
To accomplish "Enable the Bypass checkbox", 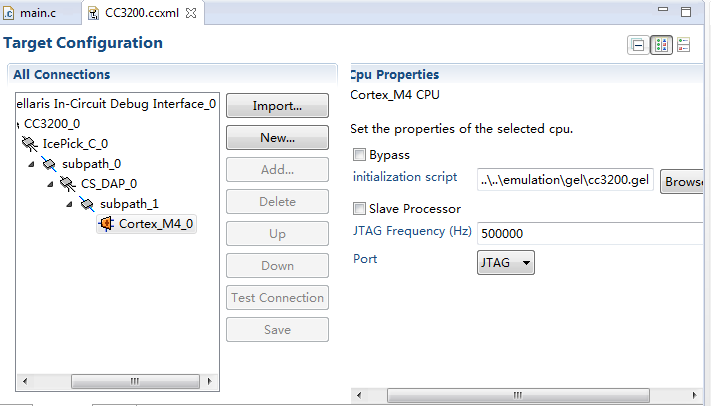I will tap(359, 155).
